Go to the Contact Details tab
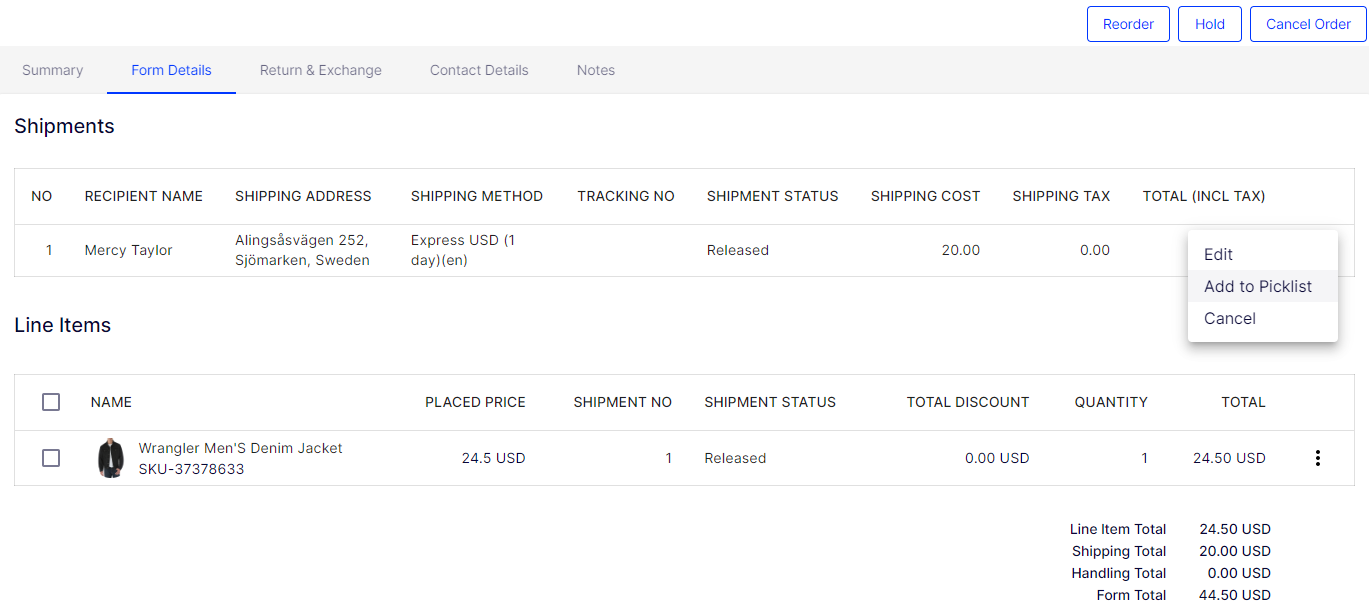Image resolution: width=1369 pixels, height=607 pixels. 479,70
